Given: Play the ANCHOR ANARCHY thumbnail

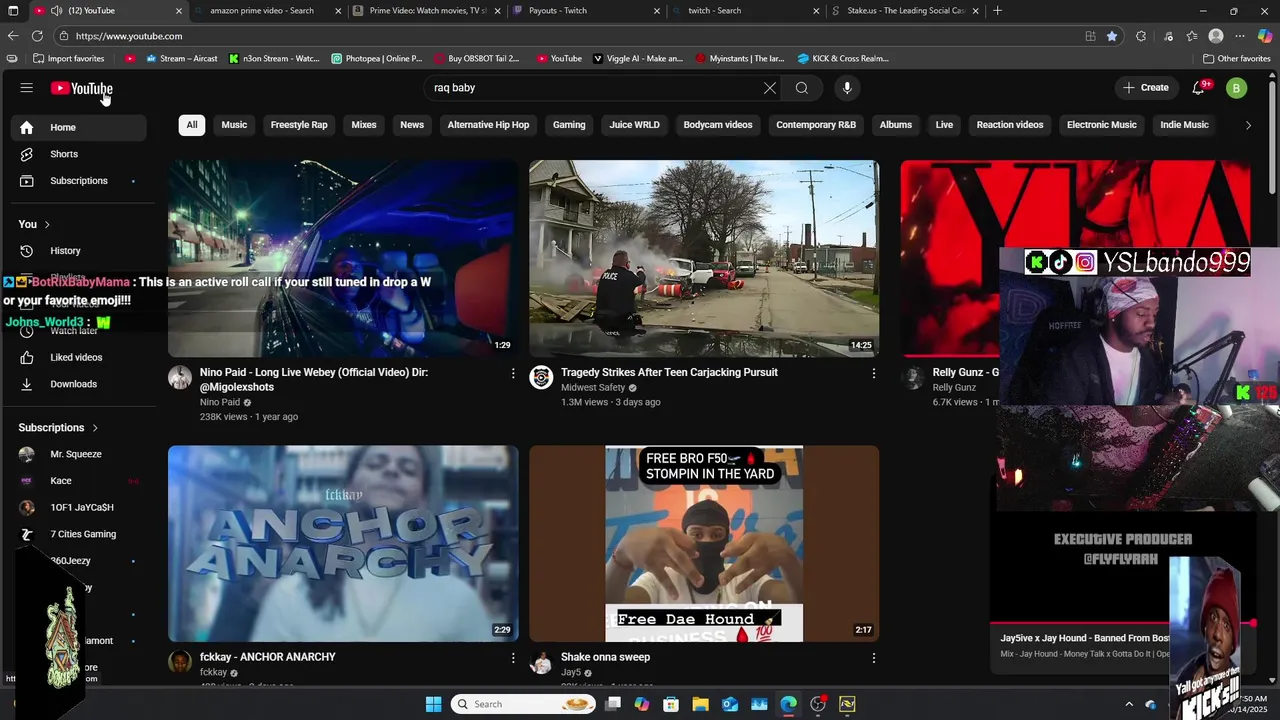Looking at the screenshot, I should click(343, 543).
